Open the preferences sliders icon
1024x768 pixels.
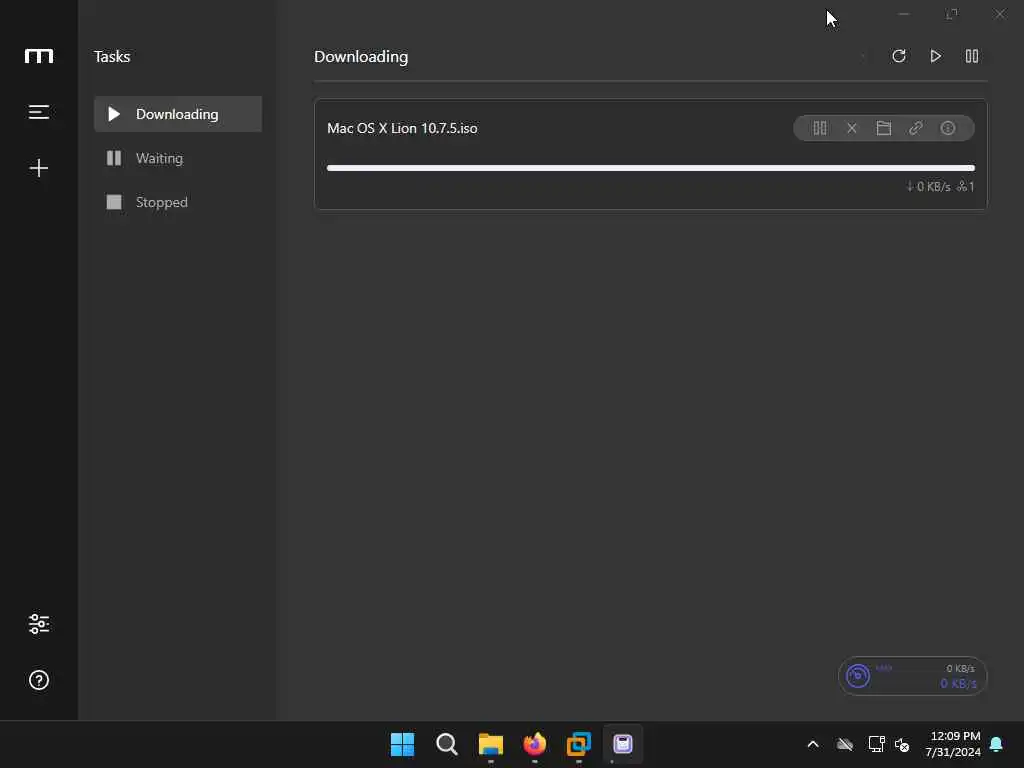tap(39, 624)
